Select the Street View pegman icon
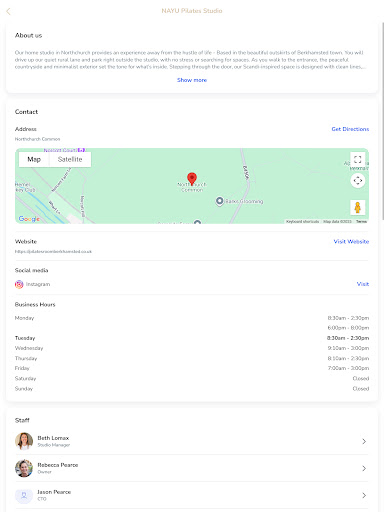 [358, 207]
